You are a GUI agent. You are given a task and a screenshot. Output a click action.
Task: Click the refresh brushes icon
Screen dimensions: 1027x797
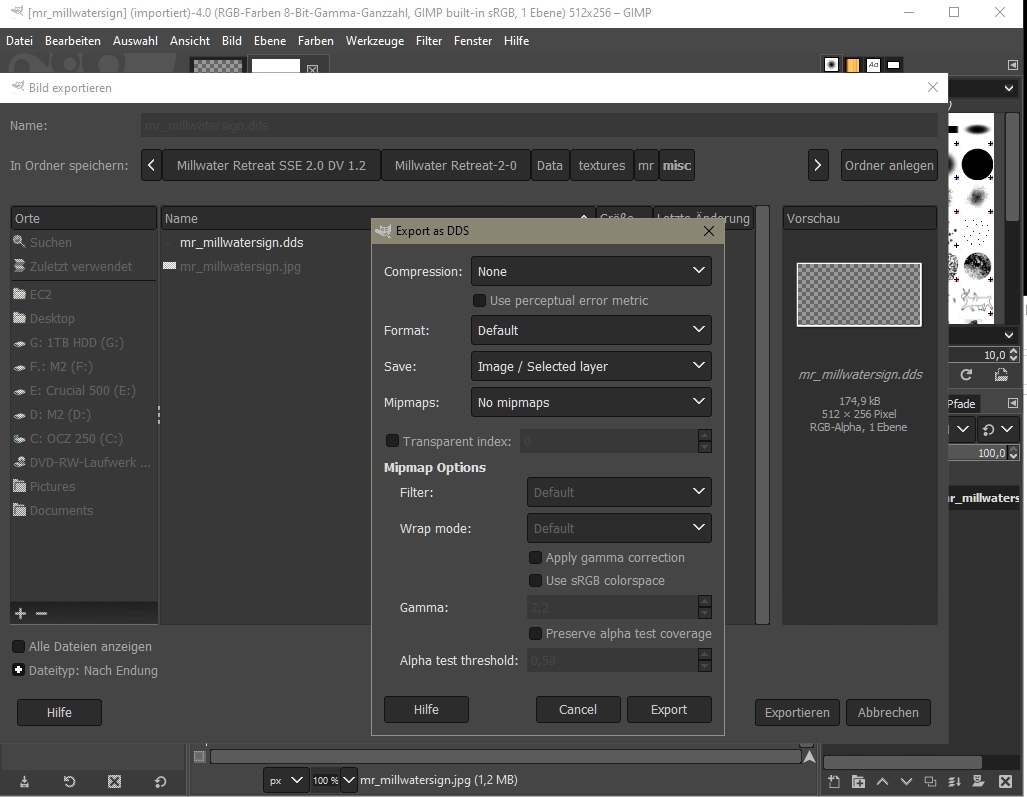[x=966, y=375]
